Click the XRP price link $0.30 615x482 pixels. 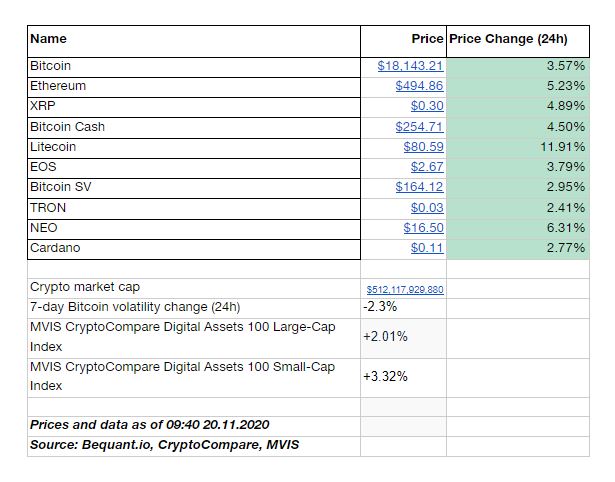(x=427, y=106)
